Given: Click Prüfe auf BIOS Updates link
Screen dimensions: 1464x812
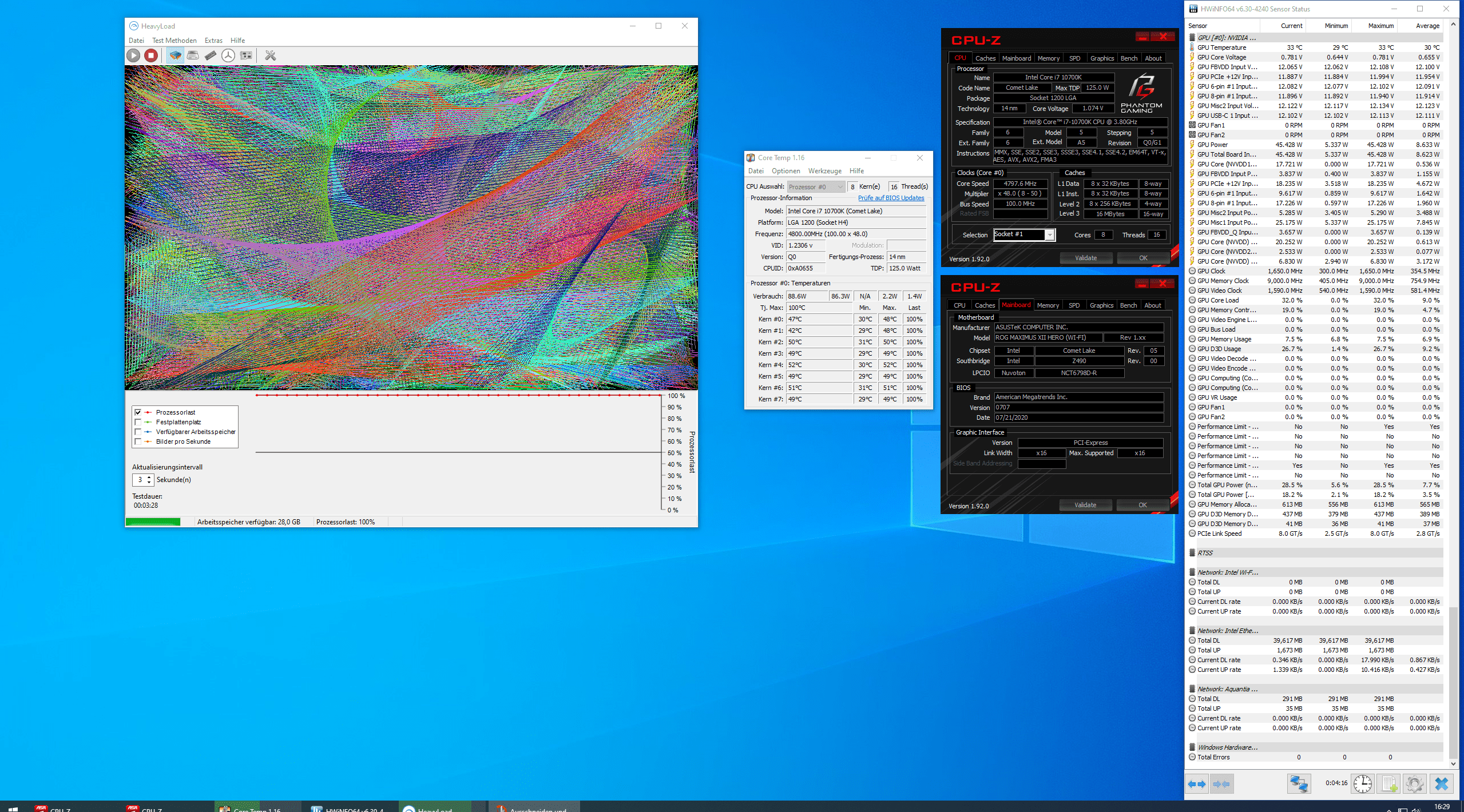Looking at the screenshot, I should point(891,198).
